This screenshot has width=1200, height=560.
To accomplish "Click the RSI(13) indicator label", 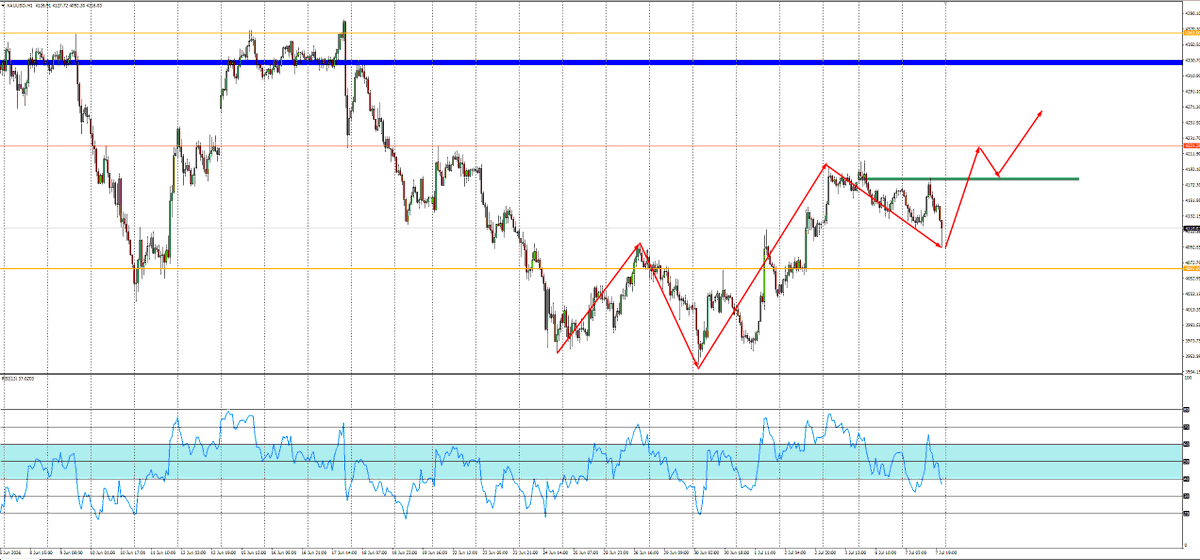I will pos(9,379).
